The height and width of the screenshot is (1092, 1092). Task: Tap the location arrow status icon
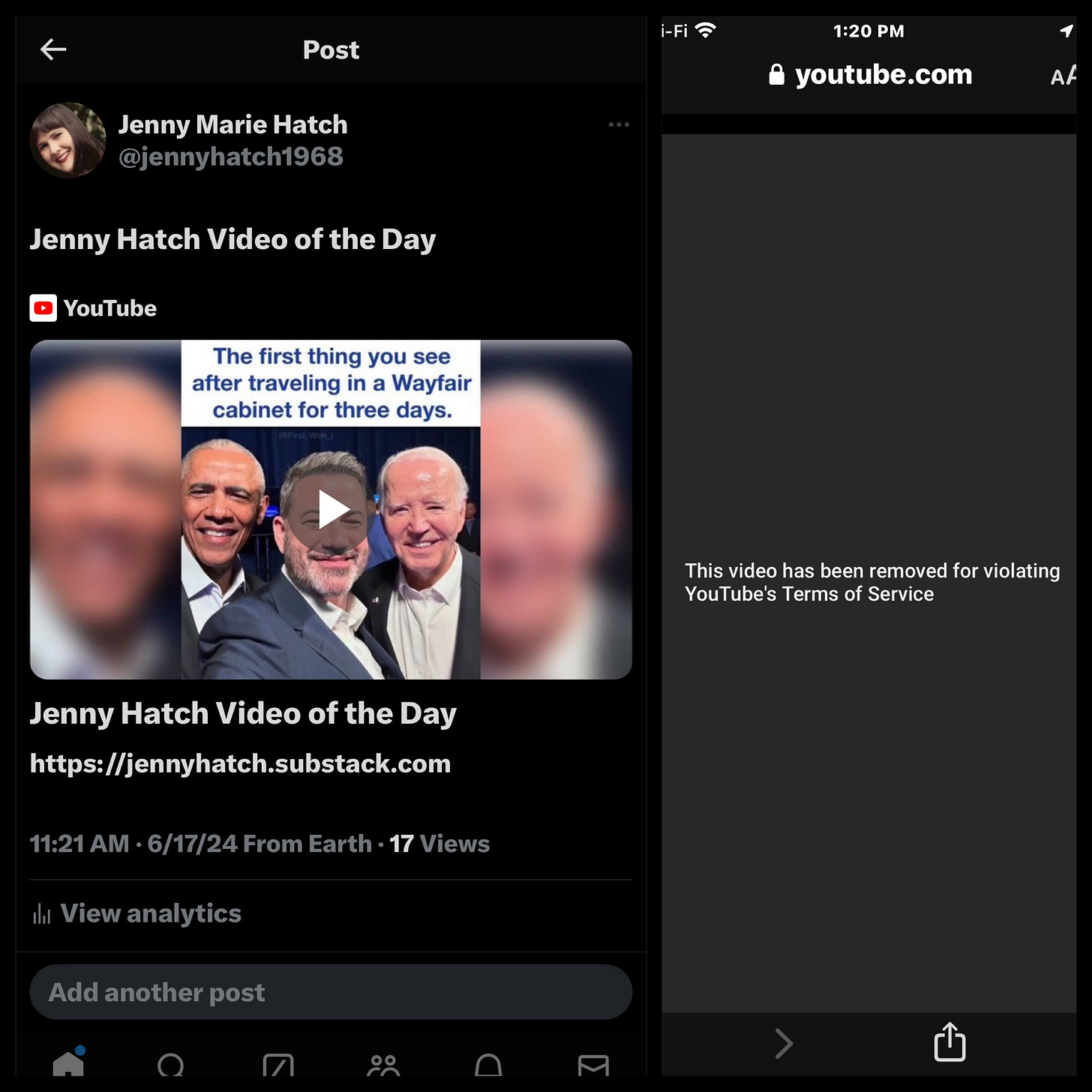[x=1066, y=31]
